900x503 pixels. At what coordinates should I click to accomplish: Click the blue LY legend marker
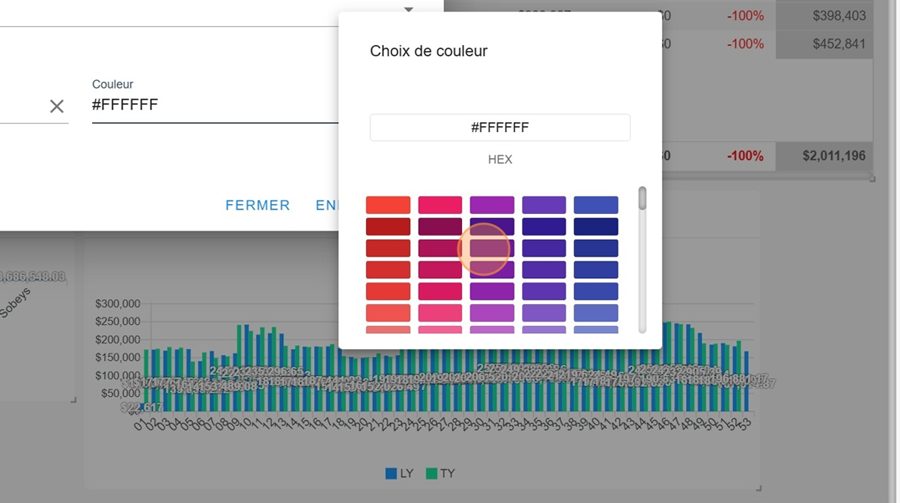[x=391, y=474]
